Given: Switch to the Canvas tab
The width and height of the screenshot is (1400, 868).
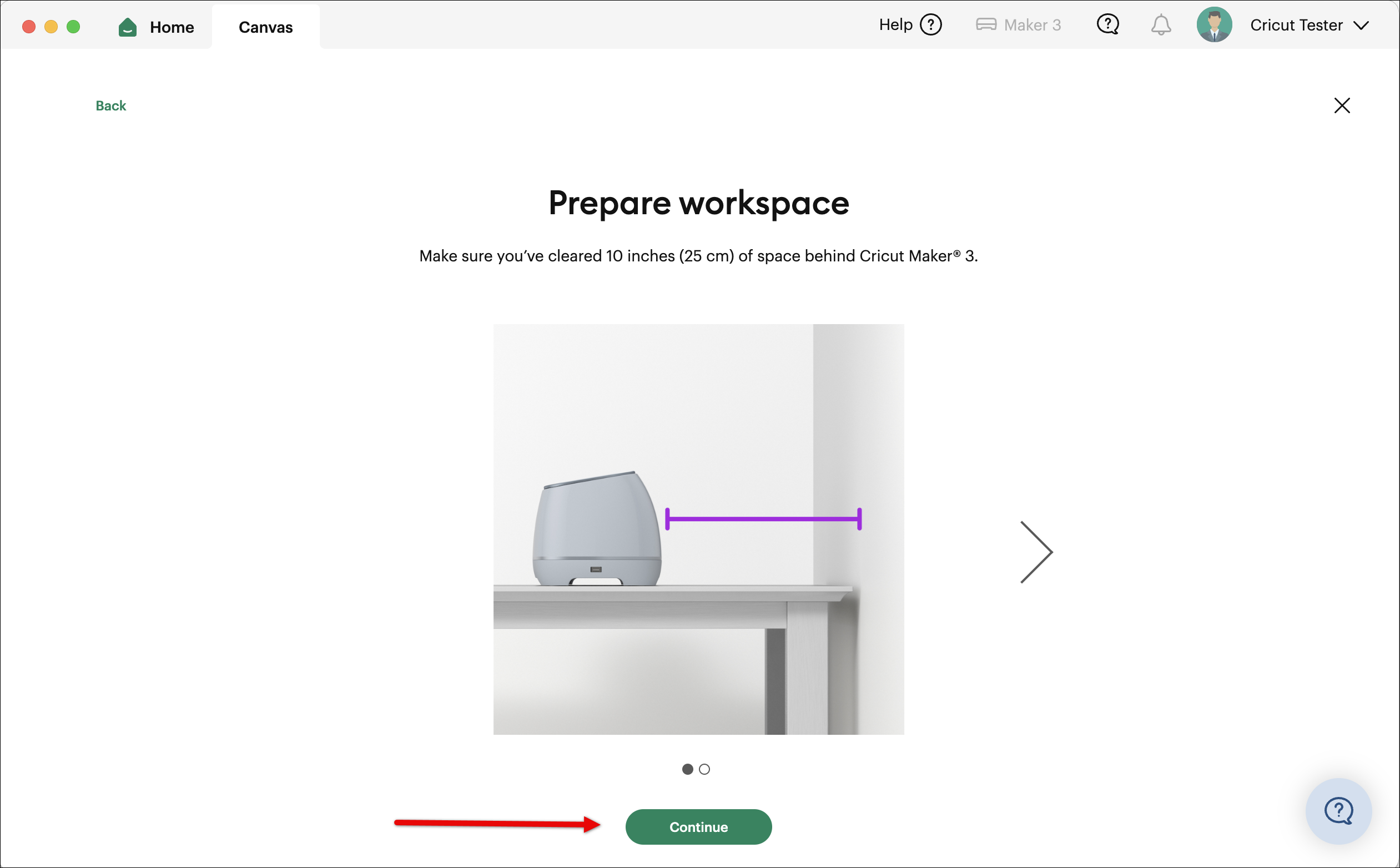Looking at the screenshot, I should pos(265,27).
